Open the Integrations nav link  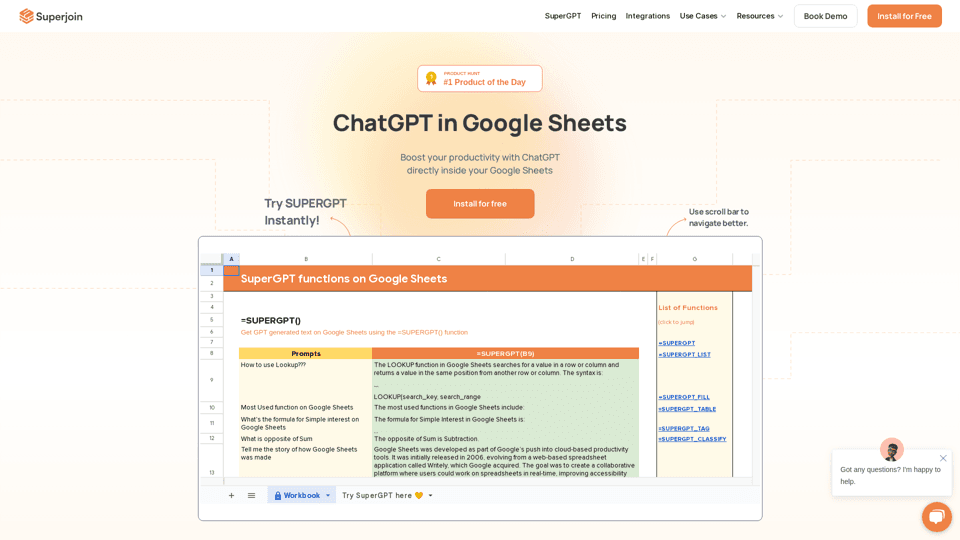[x=647, y=16]
